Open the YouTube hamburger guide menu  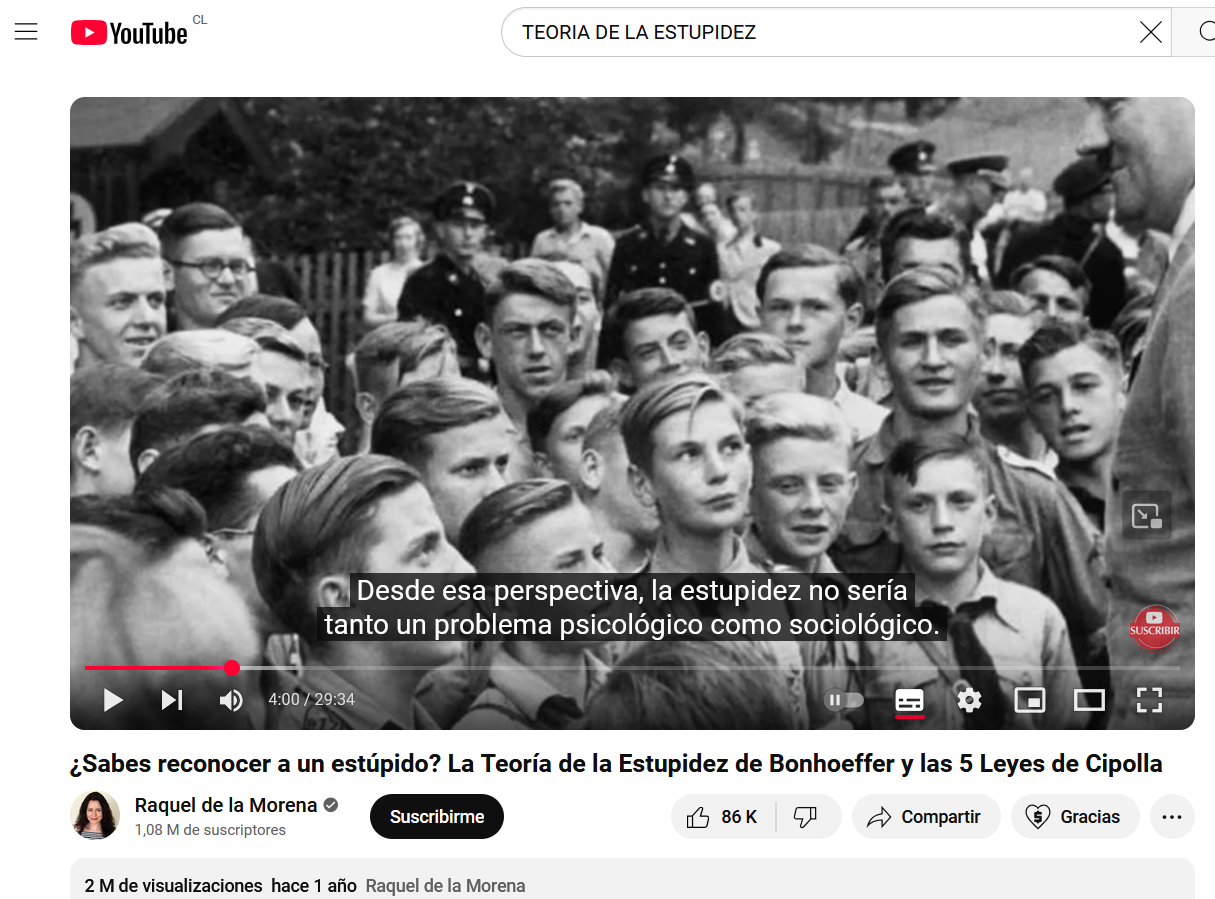pyautogui.click(x=26, y=32)
